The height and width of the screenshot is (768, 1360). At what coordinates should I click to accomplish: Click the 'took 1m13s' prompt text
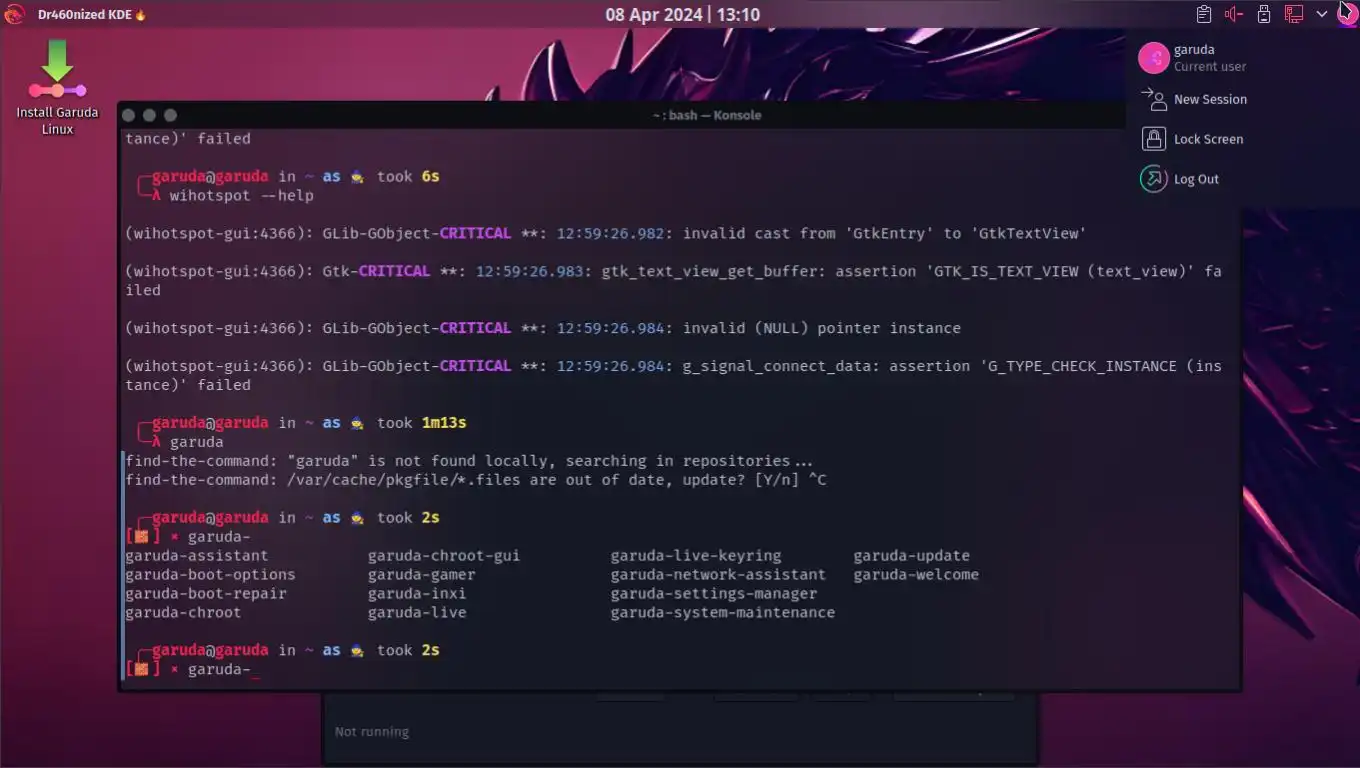422,423
